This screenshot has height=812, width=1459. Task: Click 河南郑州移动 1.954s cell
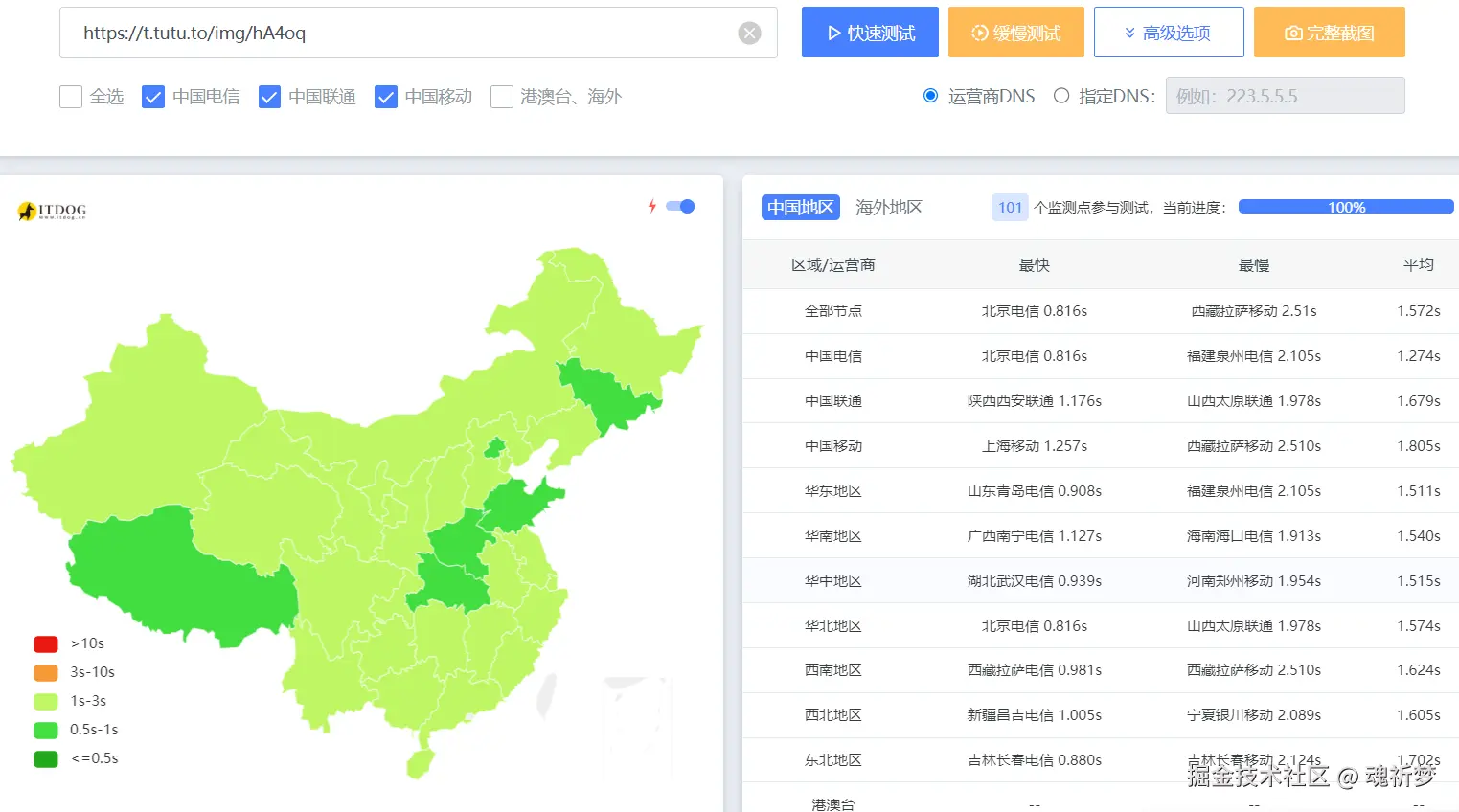[1254, 581]
